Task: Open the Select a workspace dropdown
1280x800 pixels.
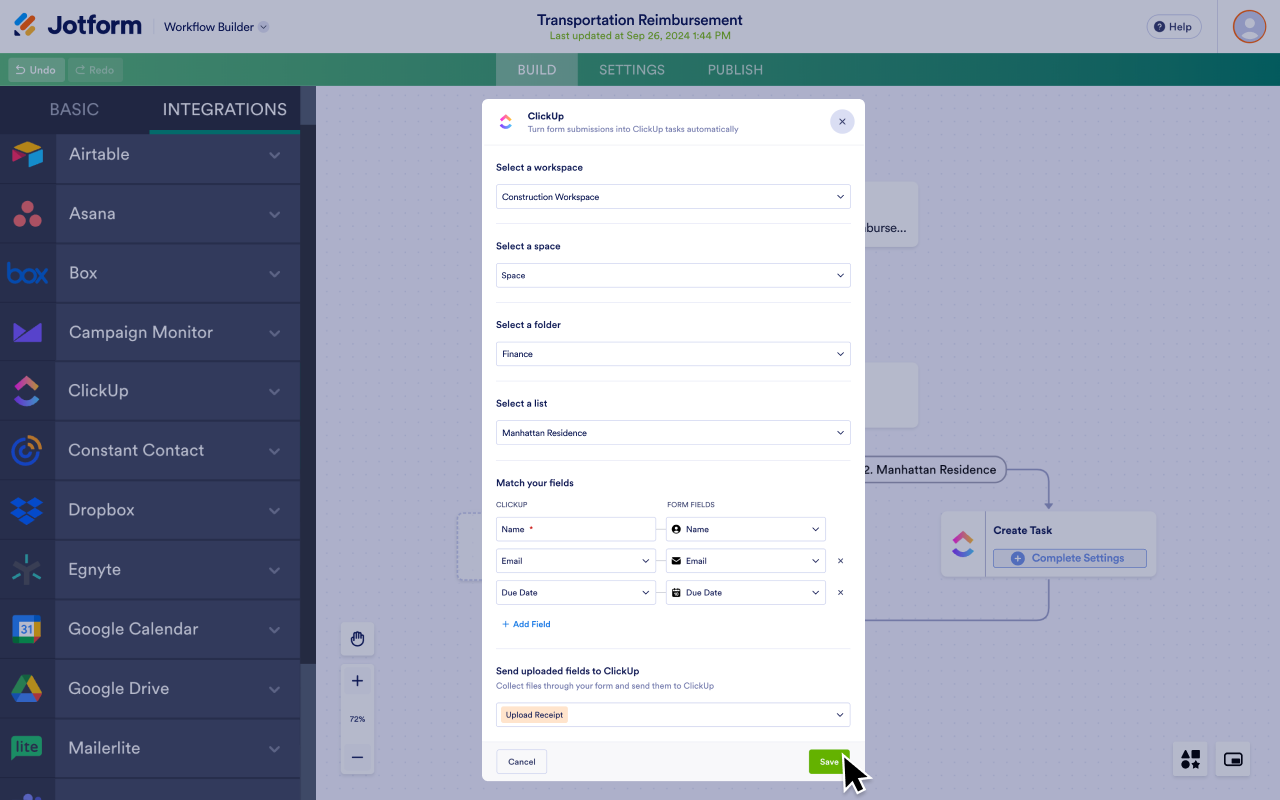Action: [x=673, y=197]
